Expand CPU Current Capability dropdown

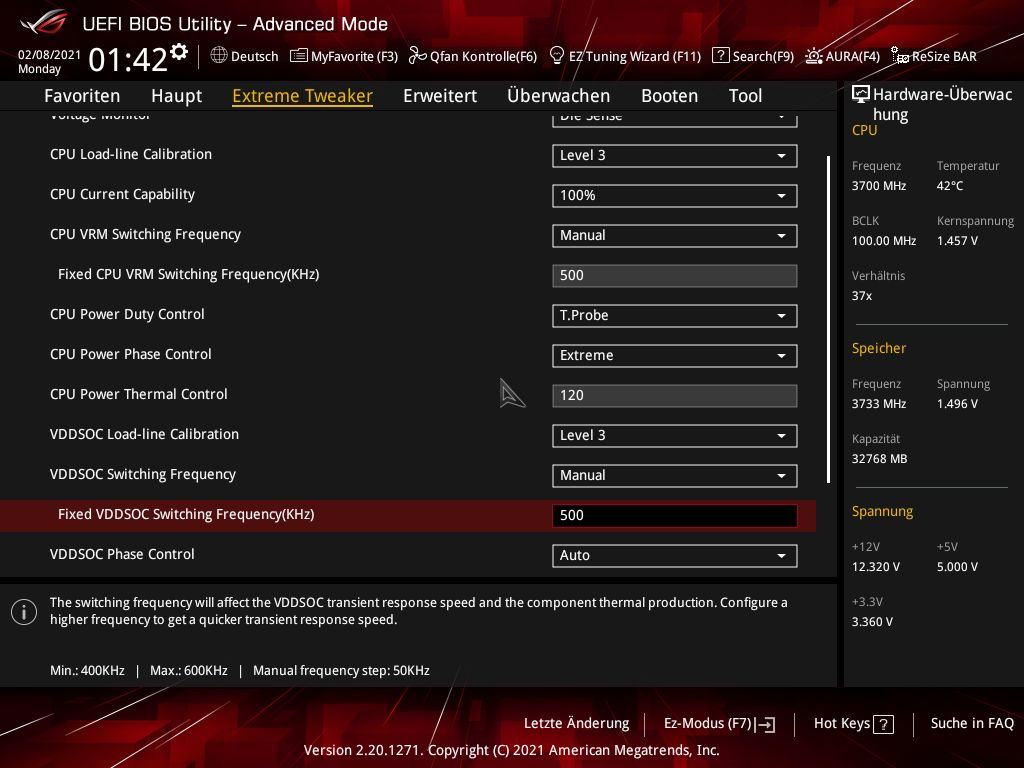(x=675, y=195)
